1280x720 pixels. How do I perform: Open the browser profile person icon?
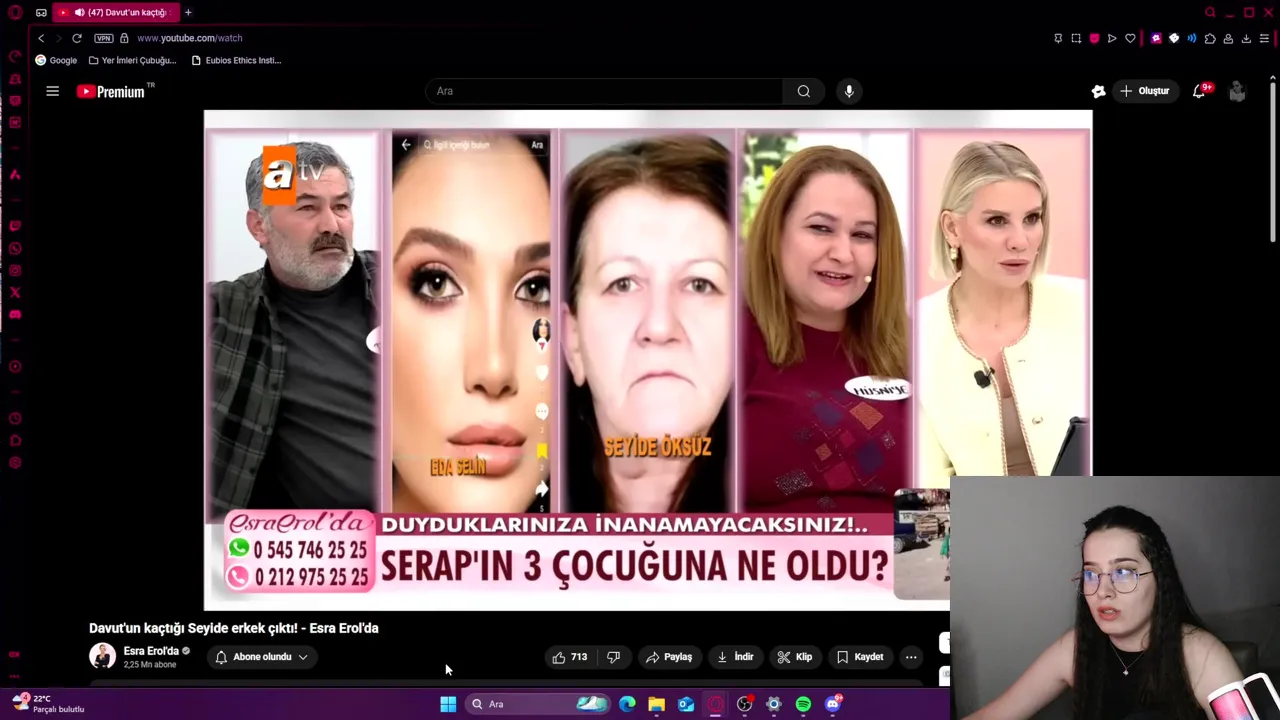tap(1228, 38)
